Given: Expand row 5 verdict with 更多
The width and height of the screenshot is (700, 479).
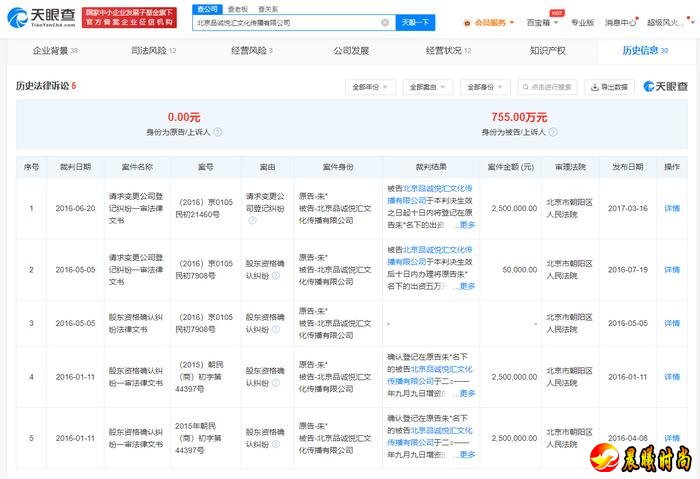Looking at the screenshot, I should [x=467, y=454].
